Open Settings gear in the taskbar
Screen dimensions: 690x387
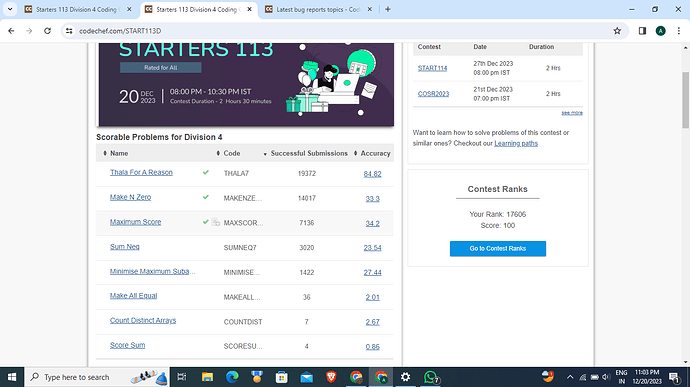405,377
